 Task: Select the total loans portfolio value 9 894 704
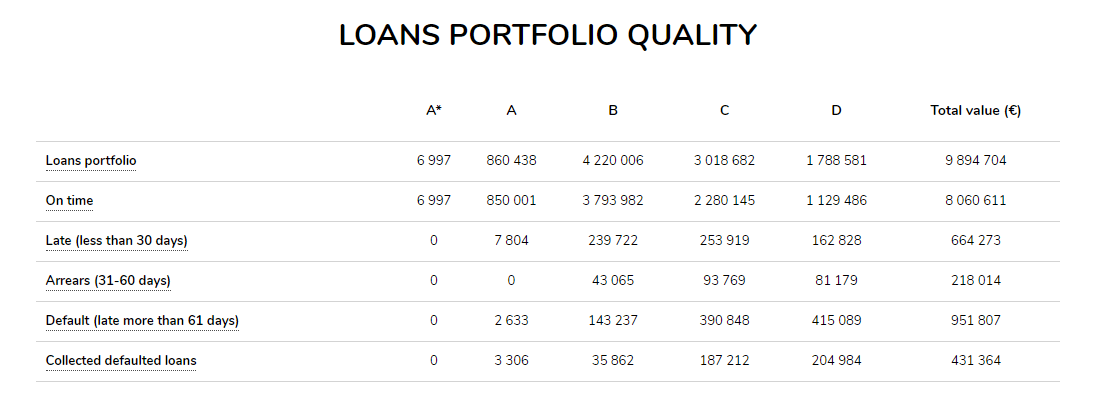[x=975, y=161]
